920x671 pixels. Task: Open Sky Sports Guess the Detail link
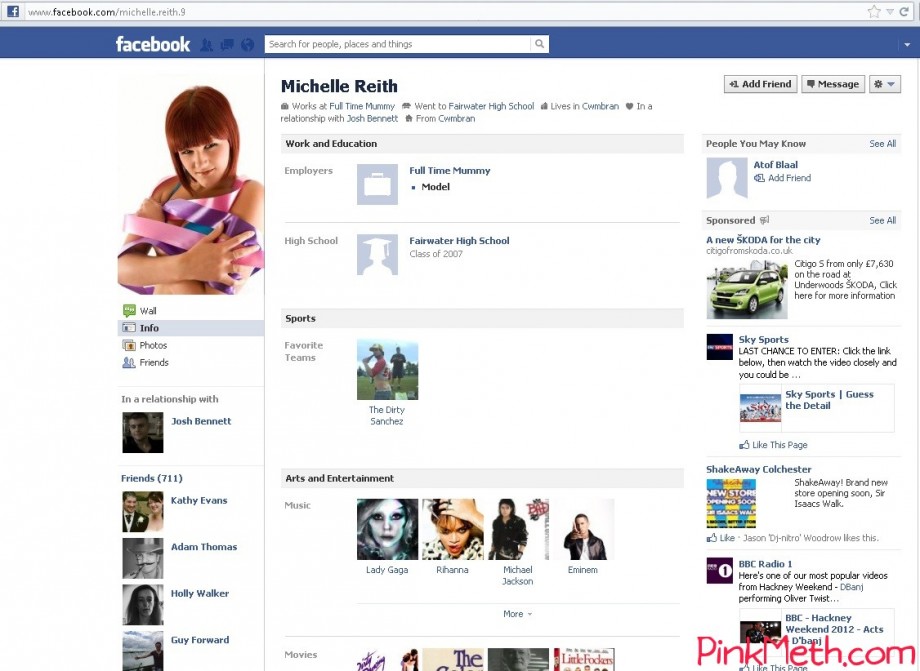click(829, 400)
